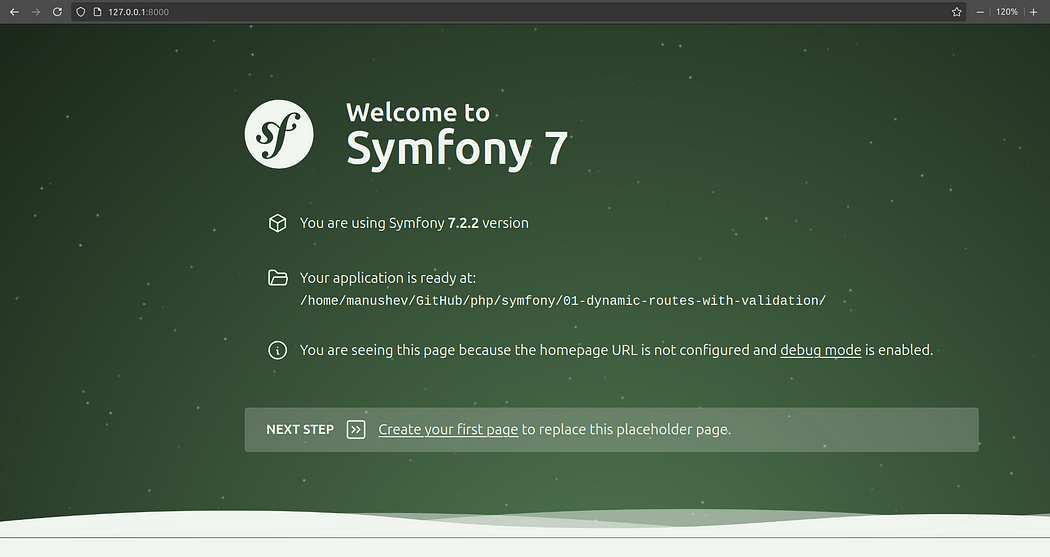Open the Create your first page link
This screenshot has width=1050, height=557.
(448, 430)
